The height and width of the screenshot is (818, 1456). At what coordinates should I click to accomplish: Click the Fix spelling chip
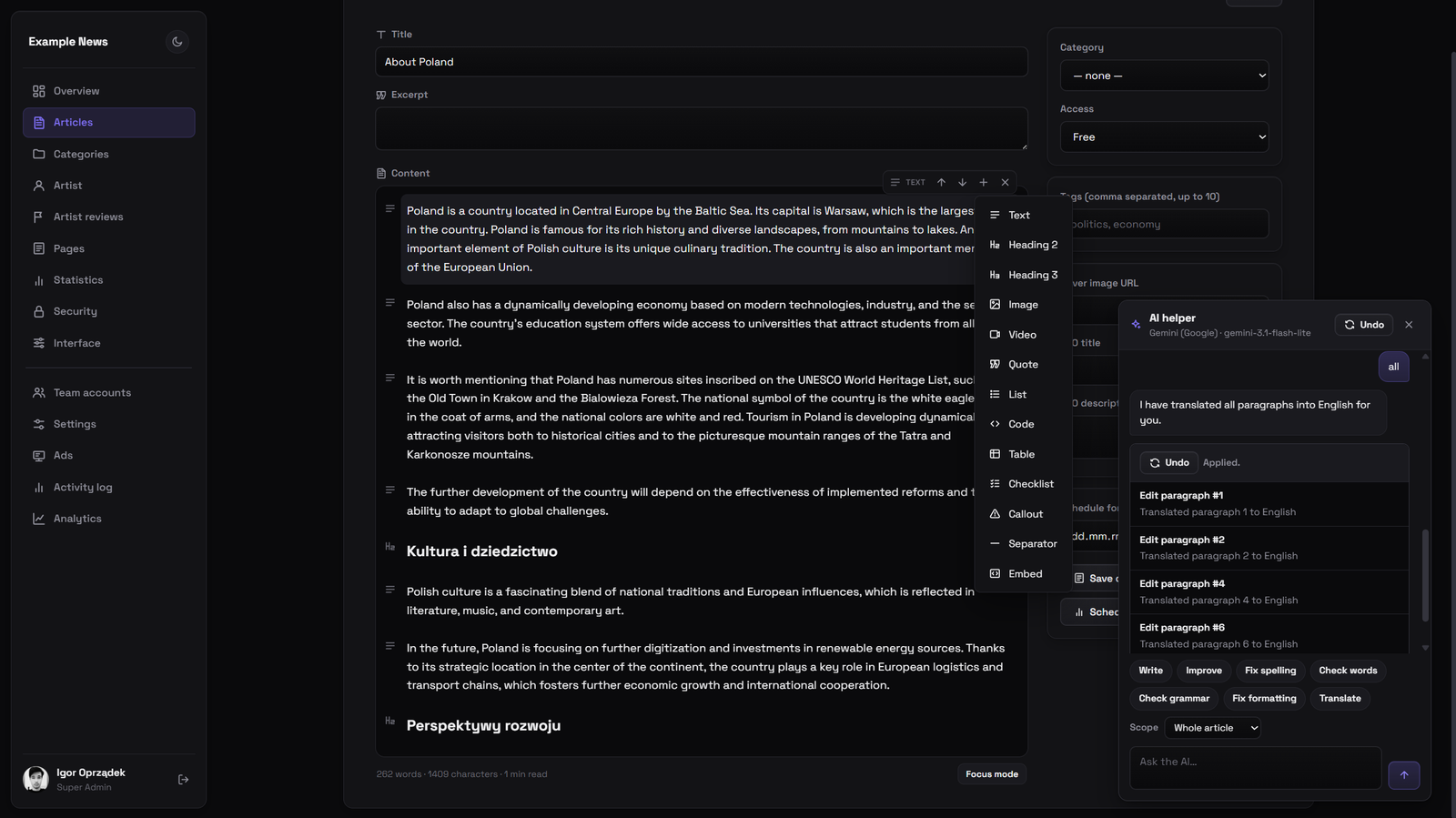[x=1269, y=671]
